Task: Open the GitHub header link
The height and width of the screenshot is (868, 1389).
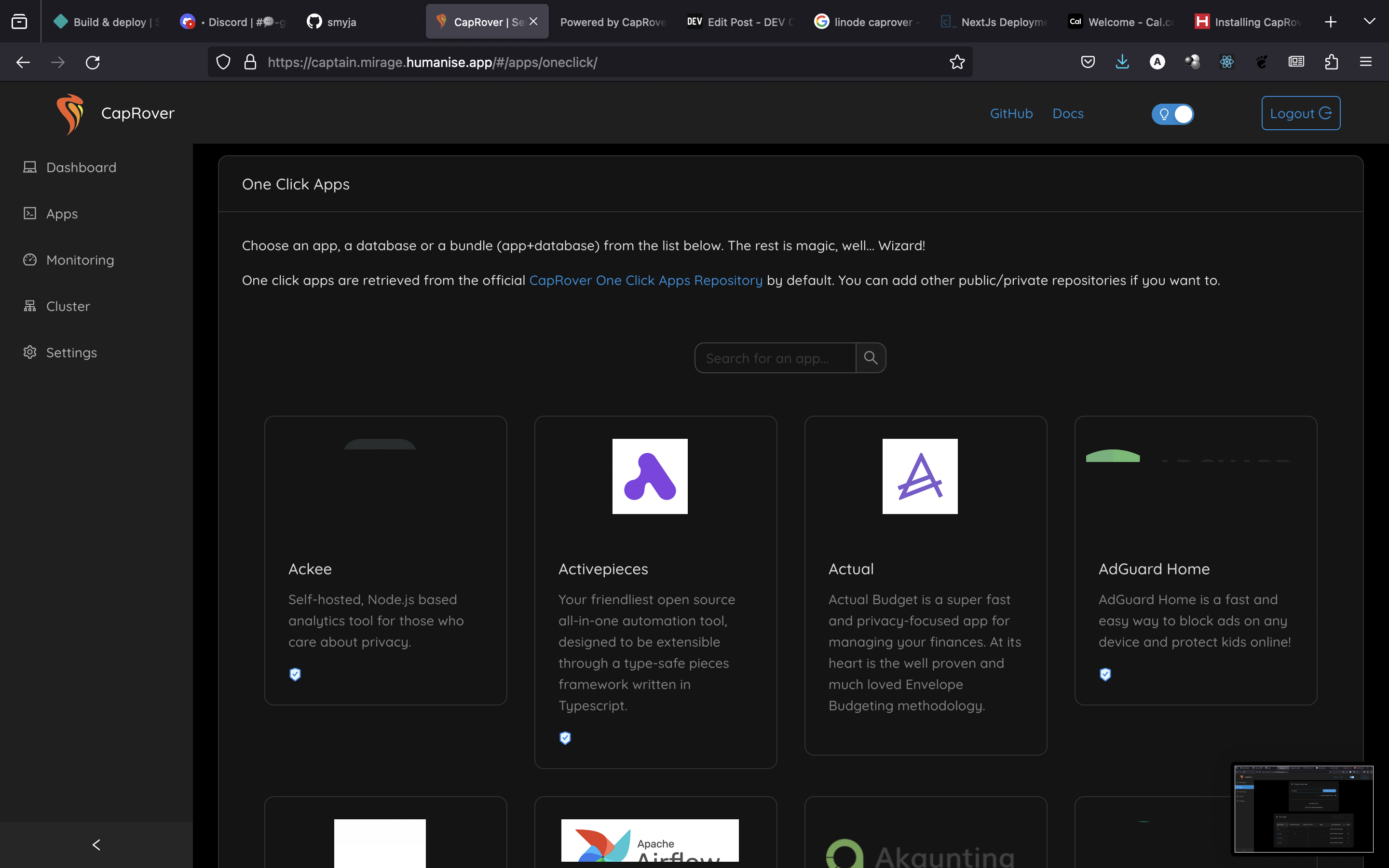Action: (1011, 114)
